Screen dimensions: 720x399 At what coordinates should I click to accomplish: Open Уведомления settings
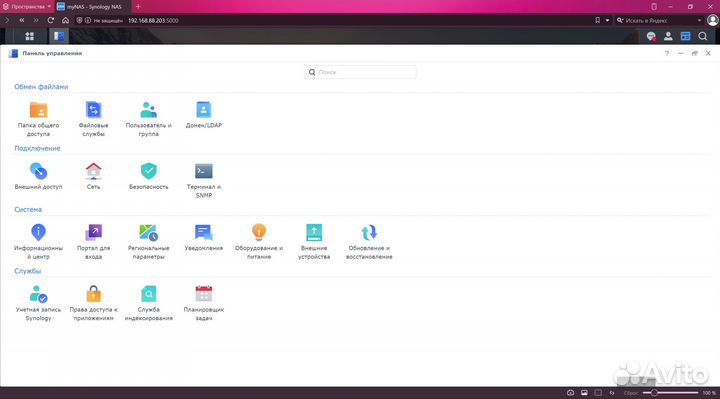coord(203,237)
